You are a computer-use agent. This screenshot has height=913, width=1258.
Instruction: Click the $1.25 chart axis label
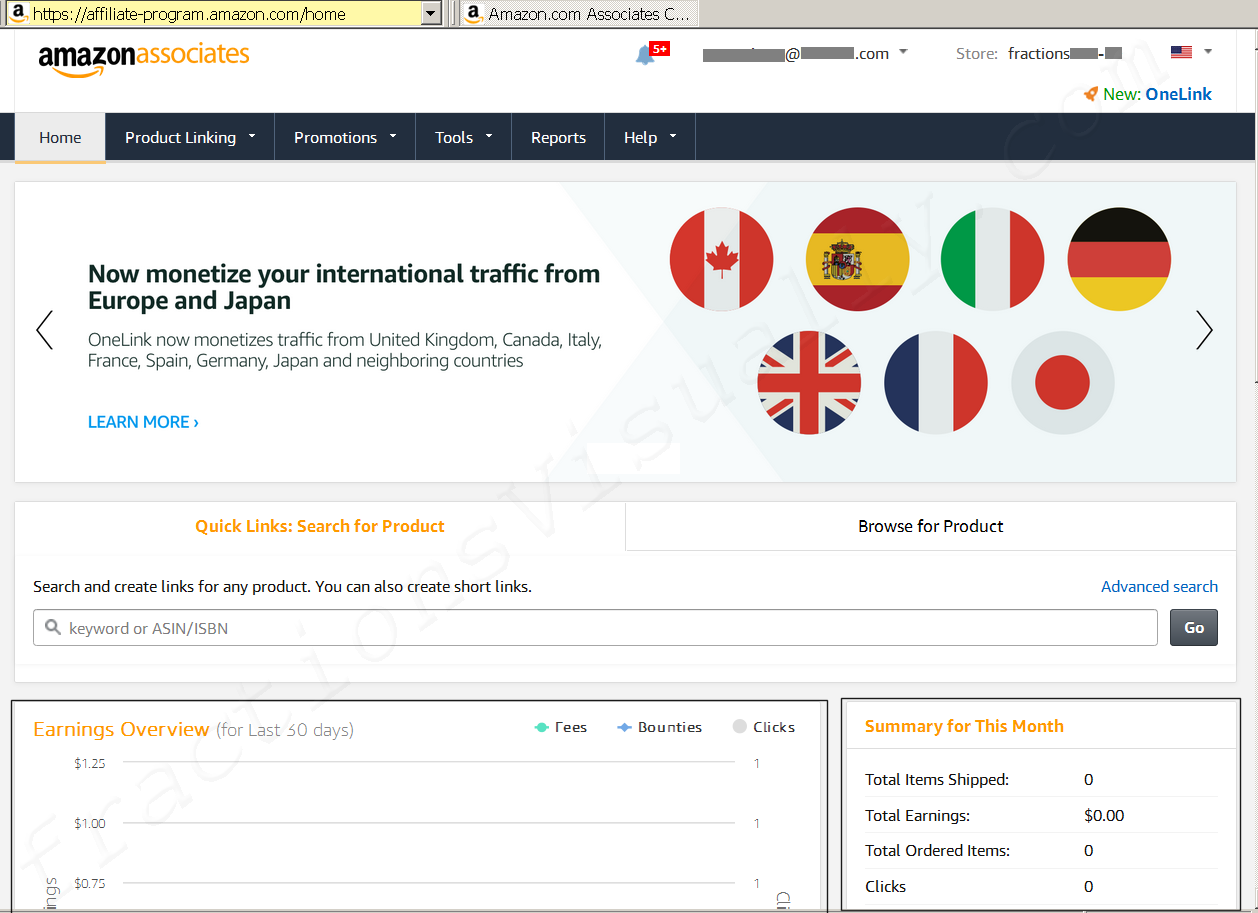coord(89,764)
